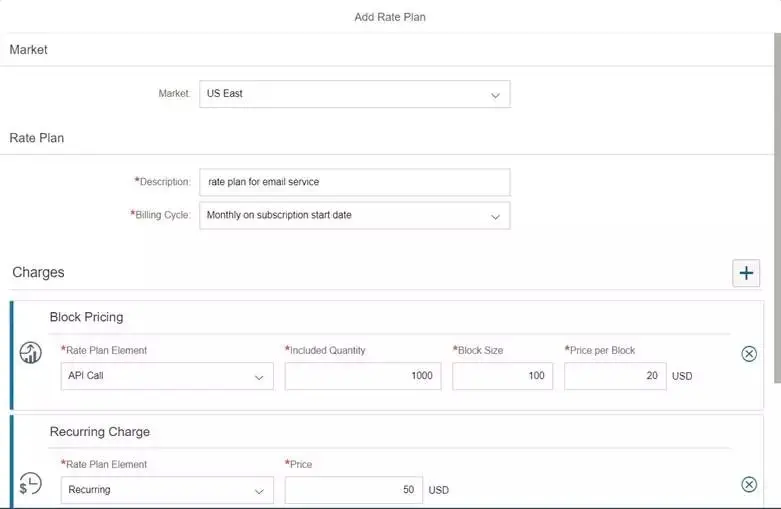Focus the recurring Price field showing 50
The height and width of the screenshot is (509, 781).
[354, 490]
